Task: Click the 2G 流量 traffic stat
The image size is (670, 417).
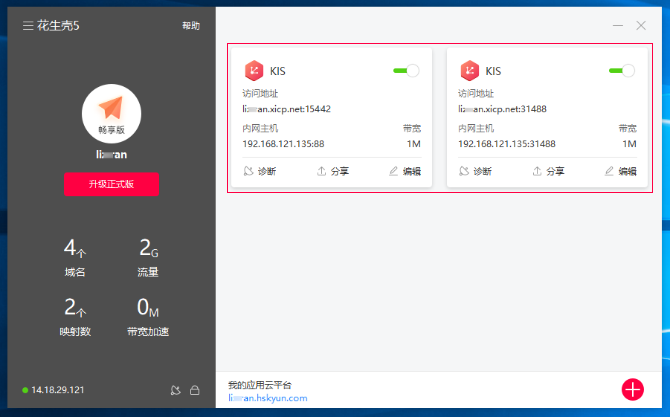Action: (148, 258)
